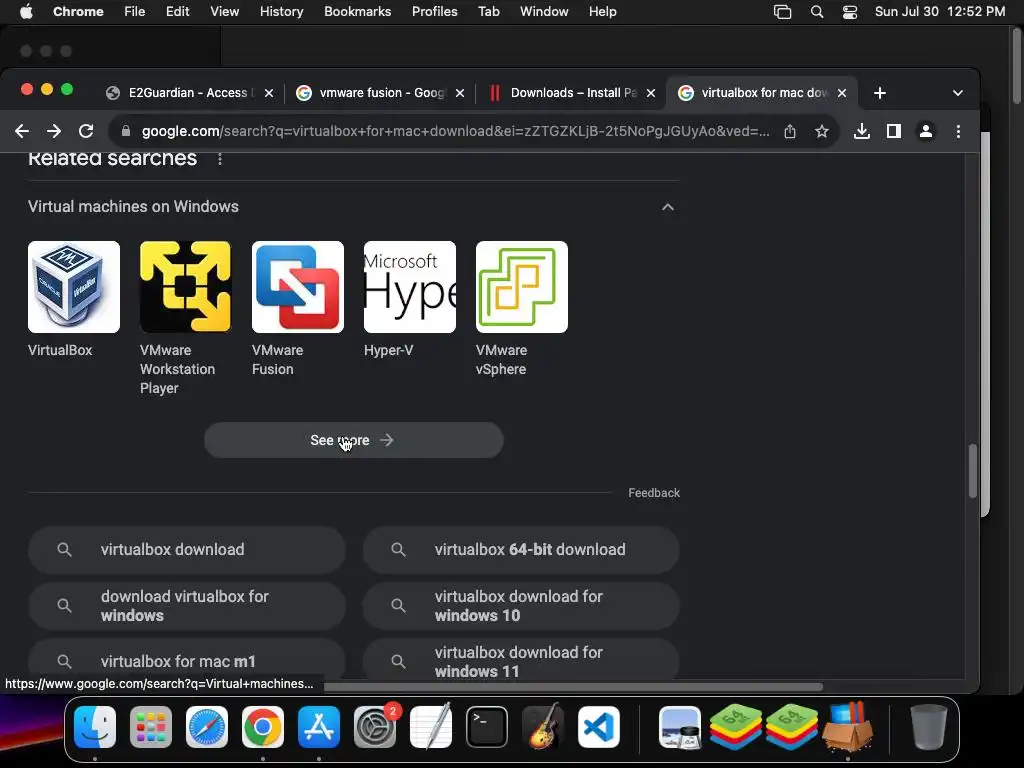Open the Window menu

pos(544,12)
